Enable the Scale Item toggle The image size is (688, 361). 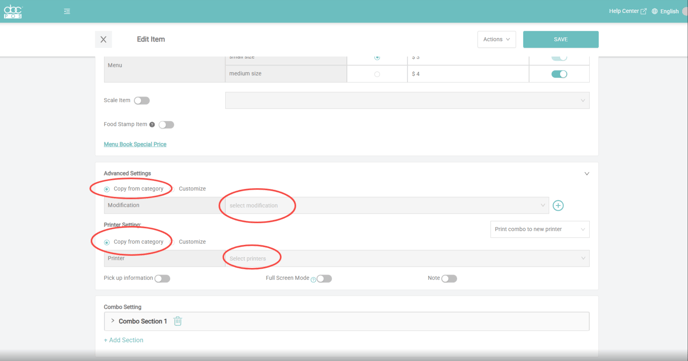tap(142, 100)
